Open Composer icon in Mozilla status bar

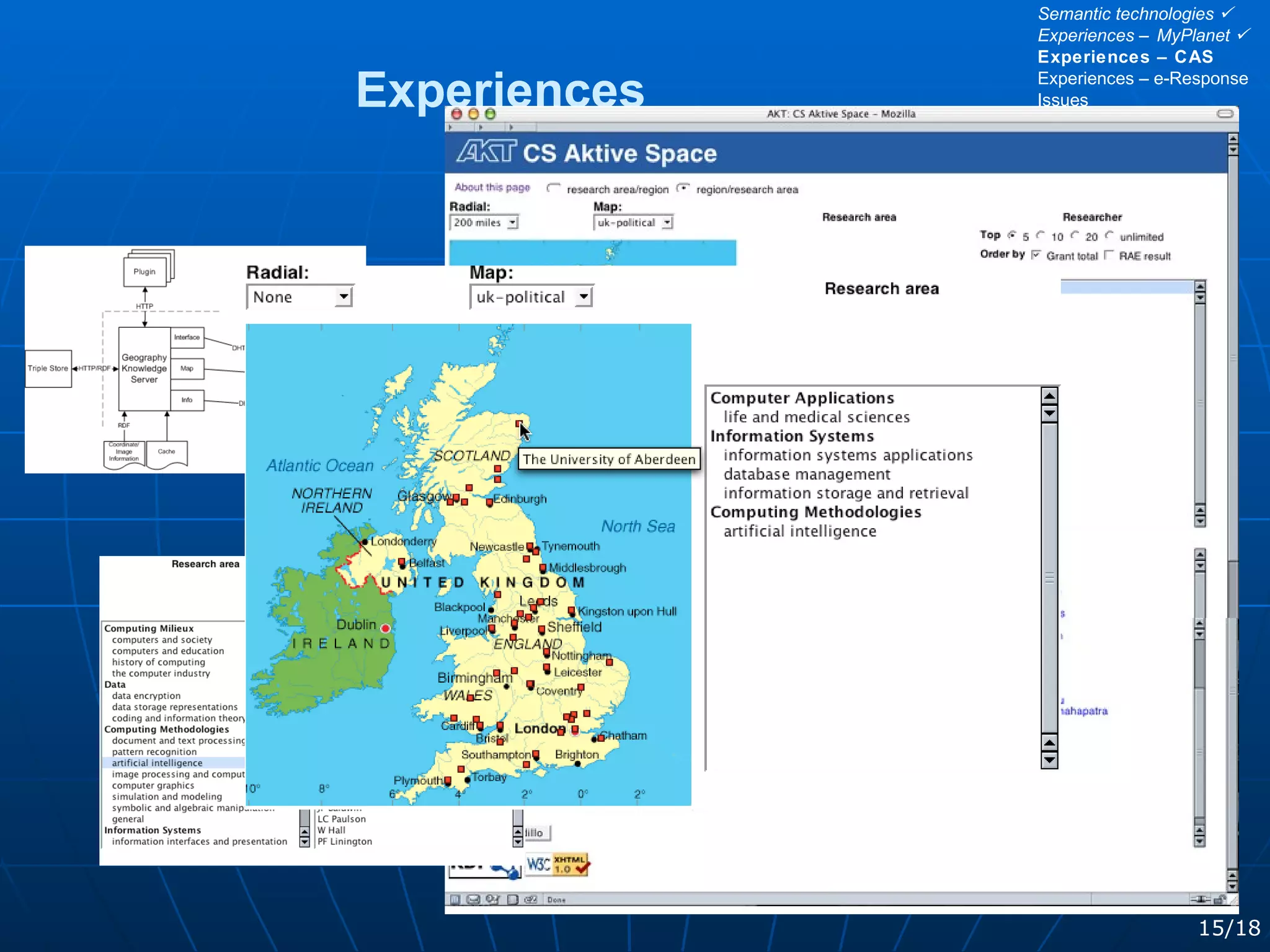pos(493,899)
